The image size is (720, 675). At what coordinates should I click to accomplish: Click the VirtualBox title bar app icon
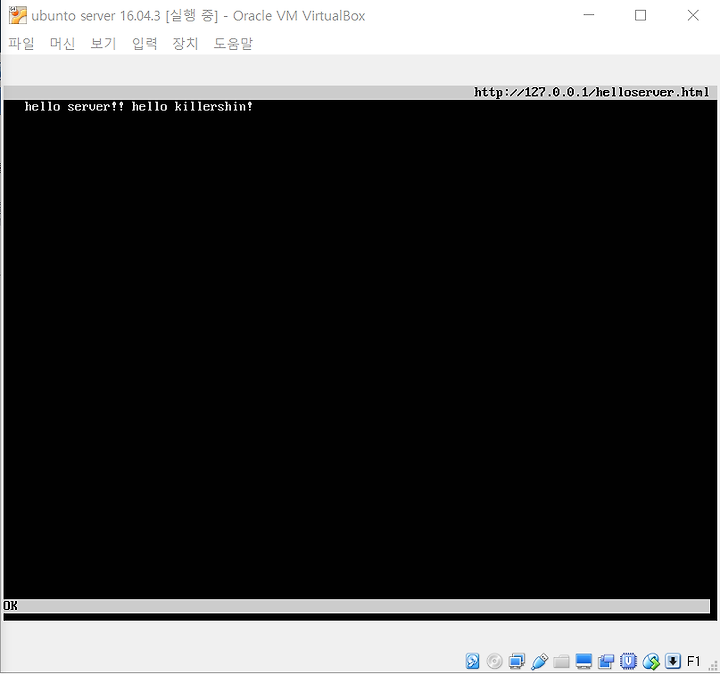17,15
